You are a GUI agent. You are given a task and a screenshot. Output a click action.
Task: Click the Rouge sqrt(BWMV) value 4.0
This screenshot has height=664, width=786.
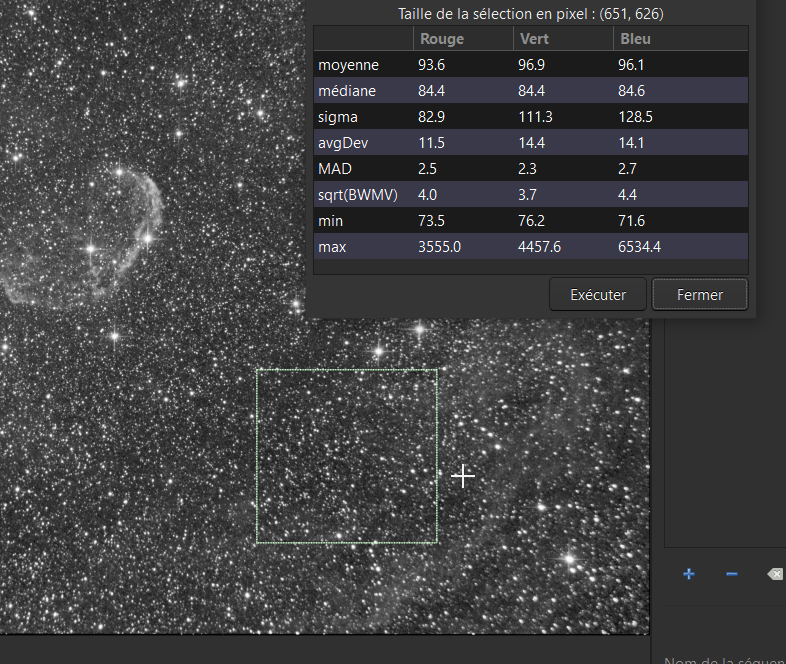click(x=427, y=194)
